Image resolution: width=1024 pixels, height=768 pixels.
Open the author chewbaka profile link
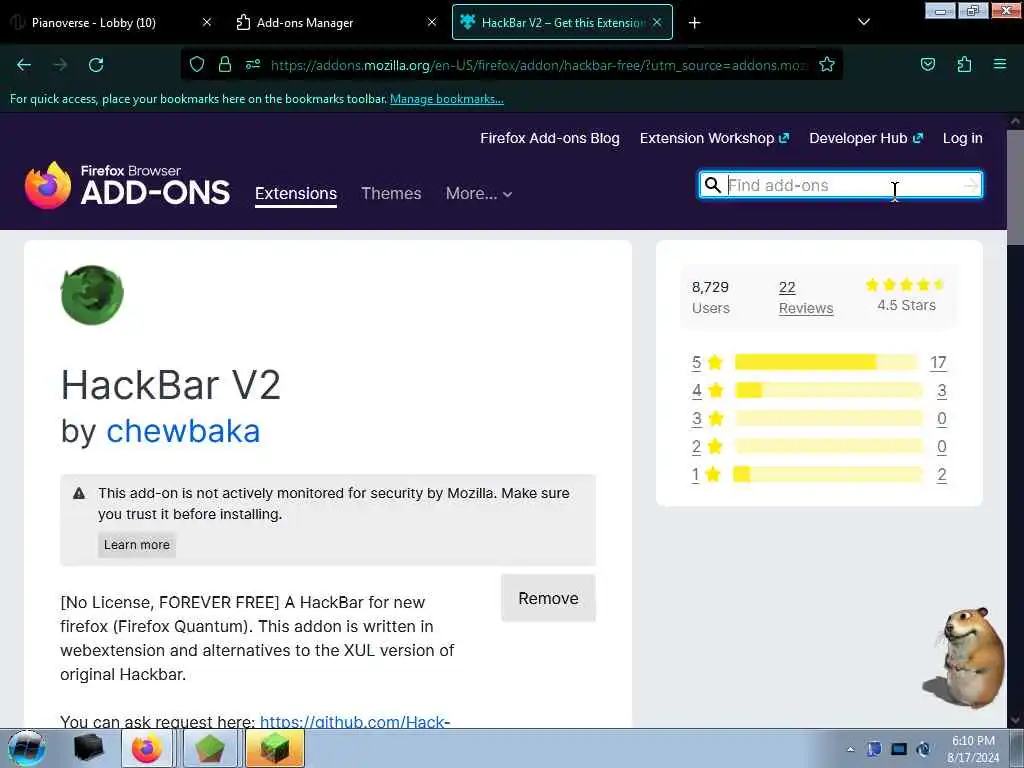(x=183, y=431)
